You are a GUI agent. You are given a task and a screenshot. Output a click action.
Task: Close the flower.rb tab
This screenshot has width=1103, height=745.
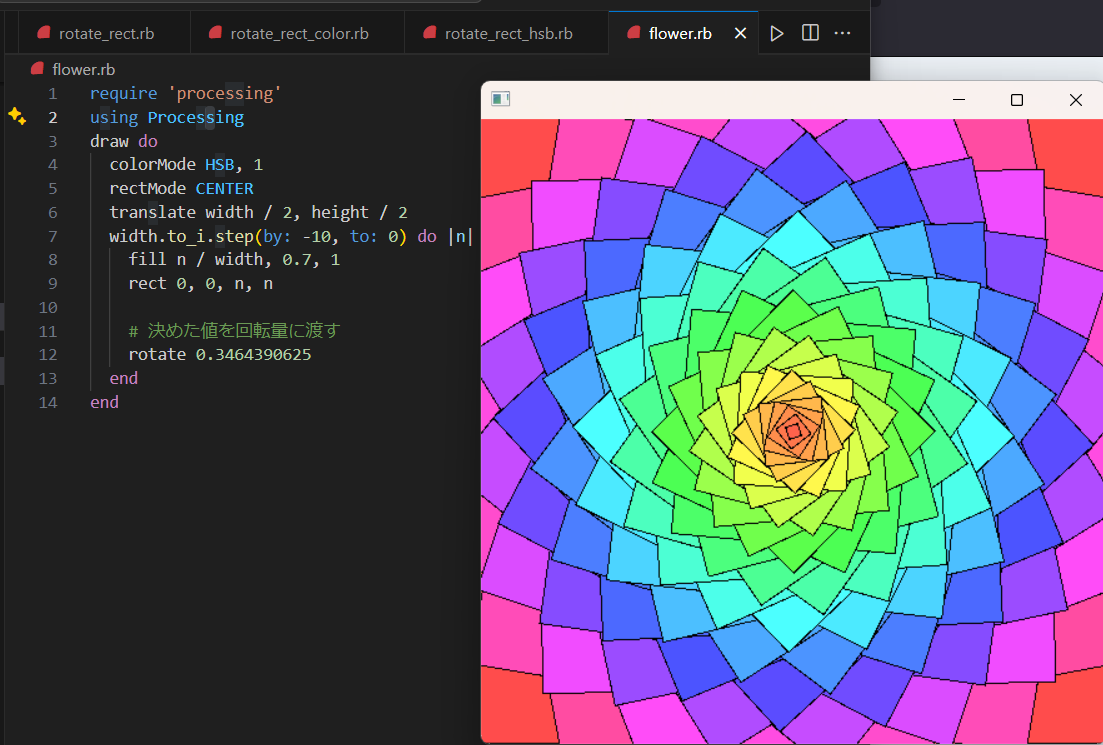click(x=740, y=33)
